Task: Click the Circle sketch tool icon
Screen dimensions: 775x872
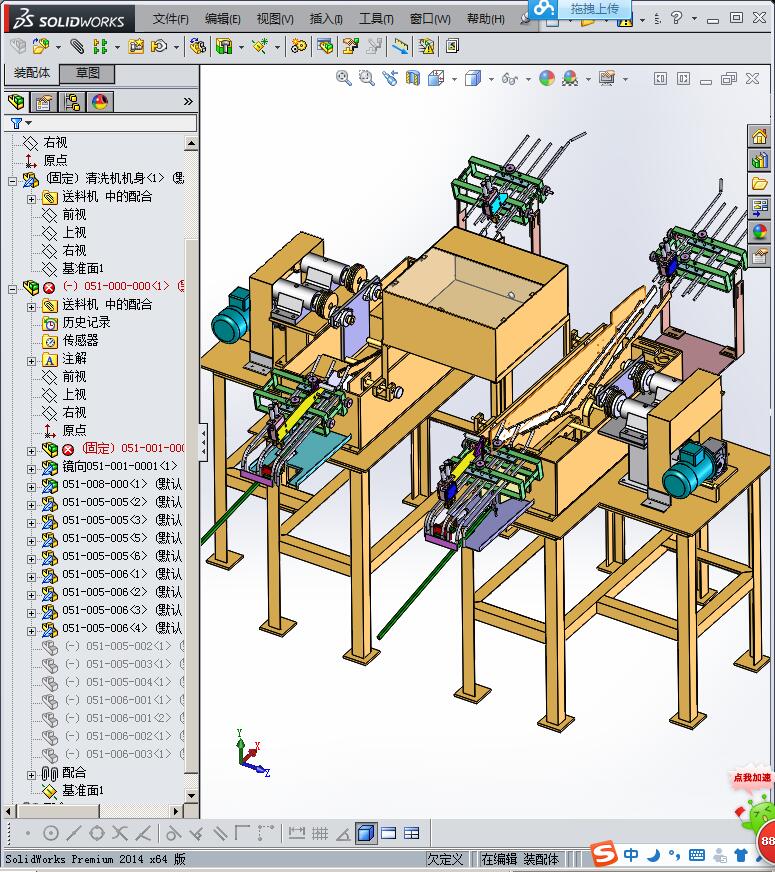Action: pos(51,833)
